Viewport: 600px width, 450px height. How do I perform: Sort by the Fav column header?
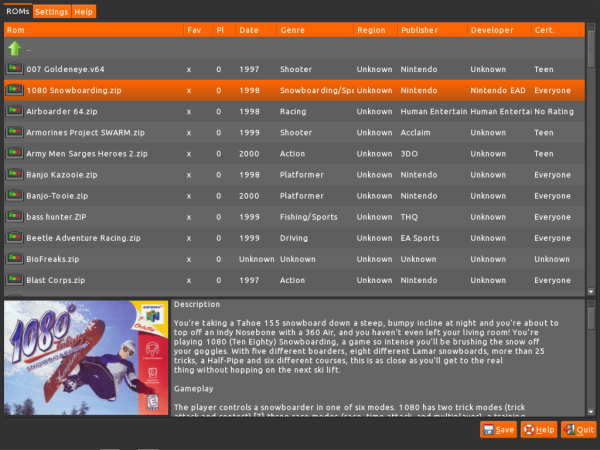click(198, 30)
